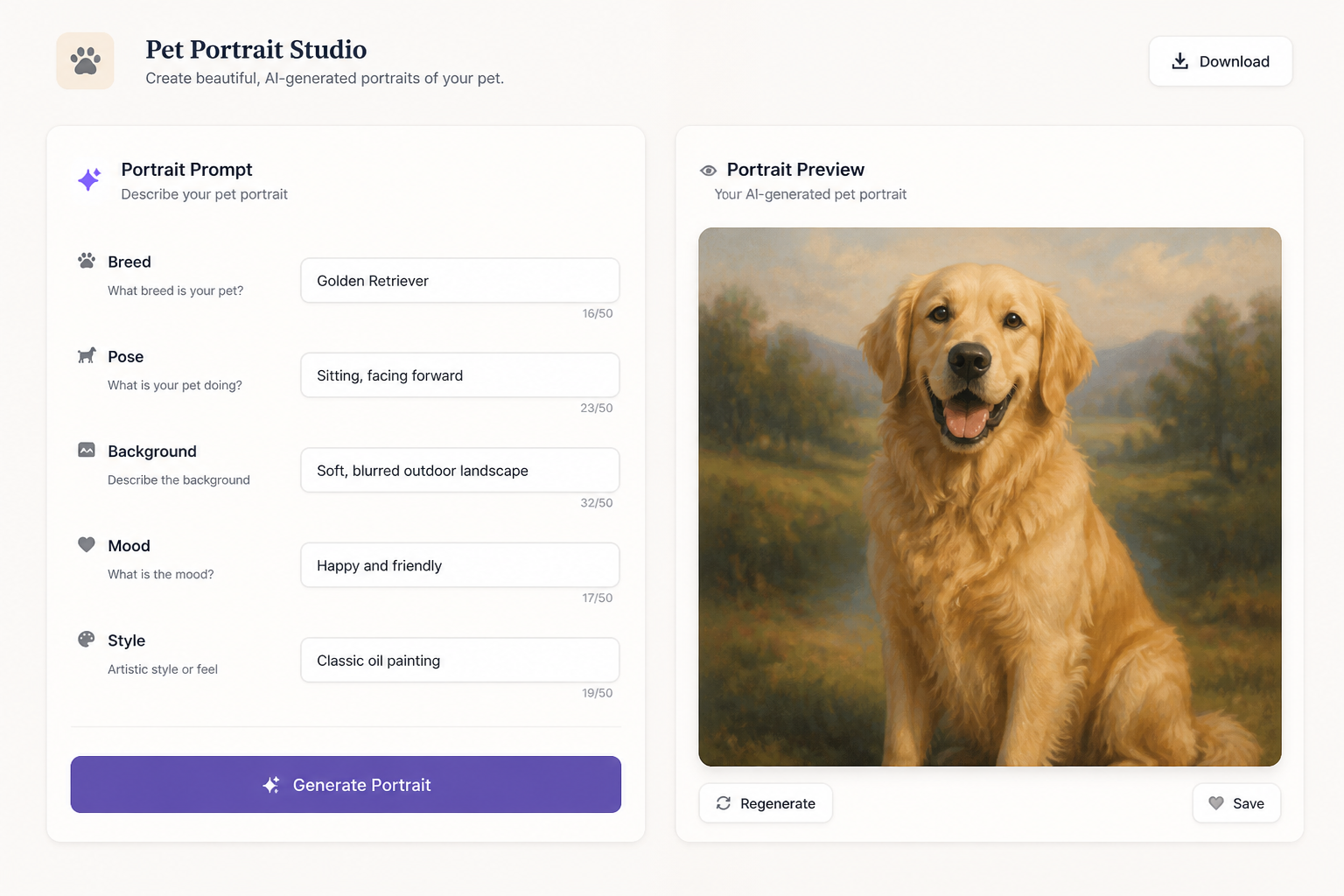Click the palette icon next to Style

pos(87,639)
